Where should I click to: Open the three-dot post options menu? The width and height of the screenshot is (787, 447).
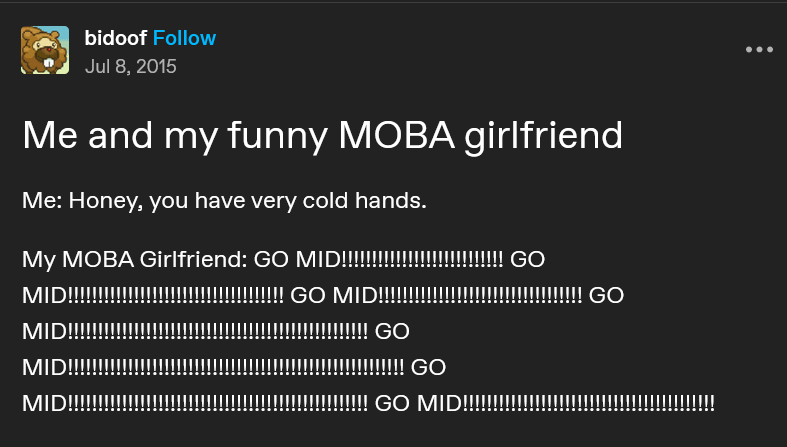759,50
